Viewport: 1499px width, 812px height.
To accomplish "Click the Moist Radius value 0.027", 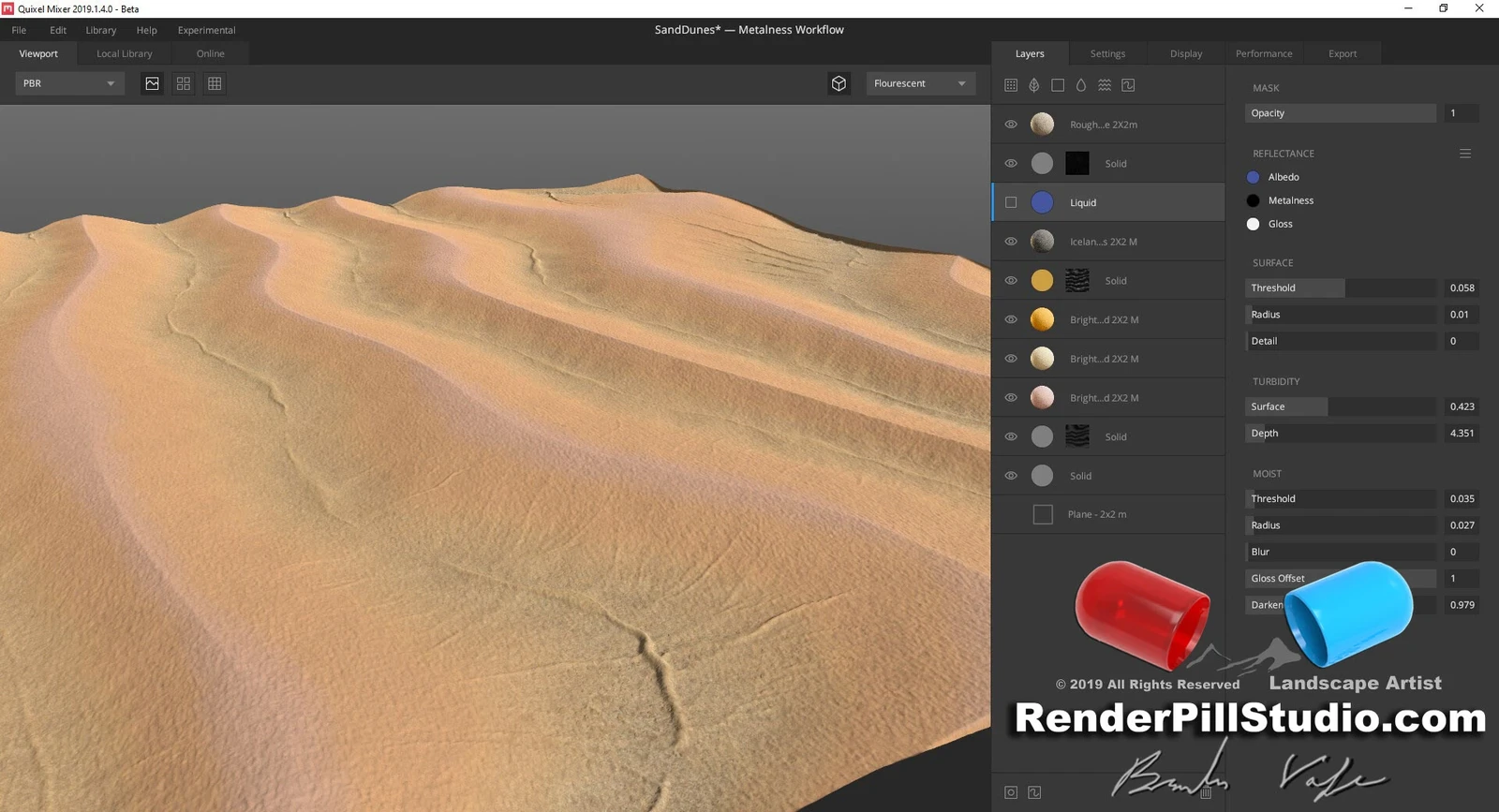I will click(1462, 525).
